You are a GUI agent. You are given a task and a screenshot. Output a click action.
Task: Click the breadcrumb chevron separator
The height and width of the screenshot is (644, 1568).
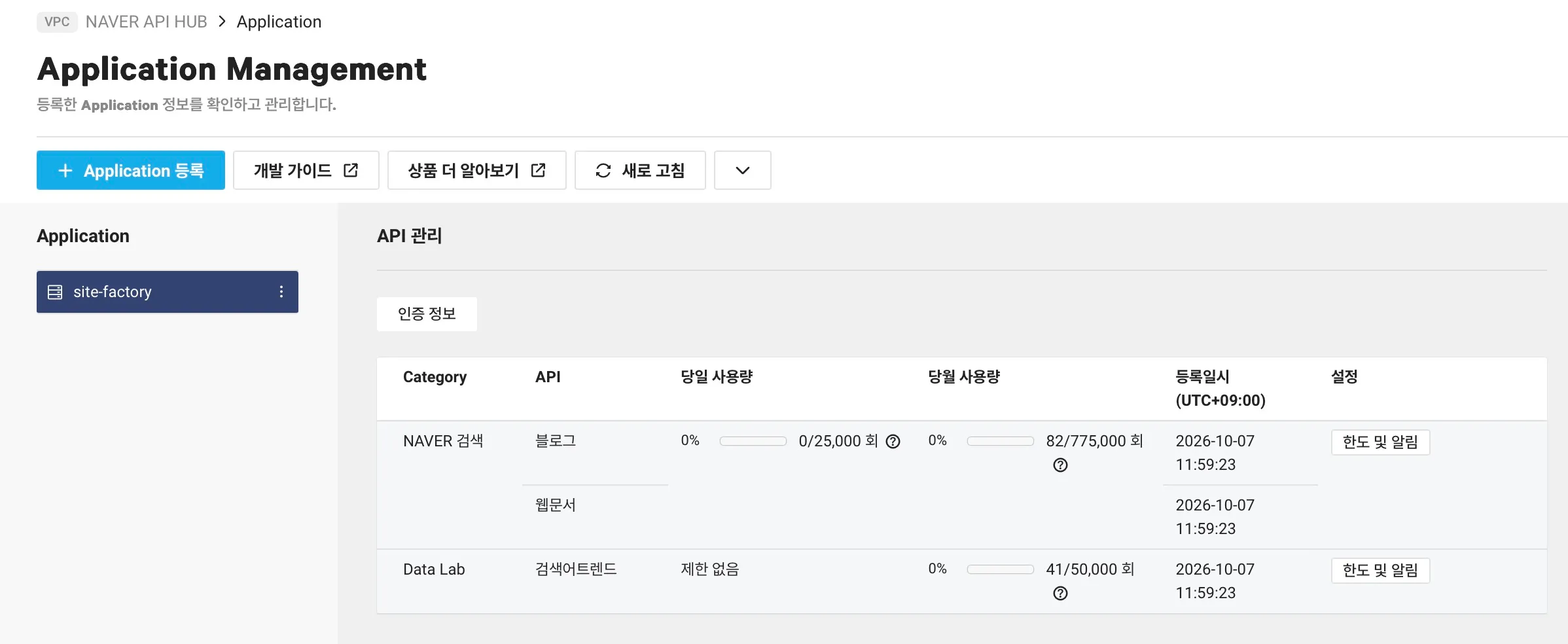click(x=223, y=22)
